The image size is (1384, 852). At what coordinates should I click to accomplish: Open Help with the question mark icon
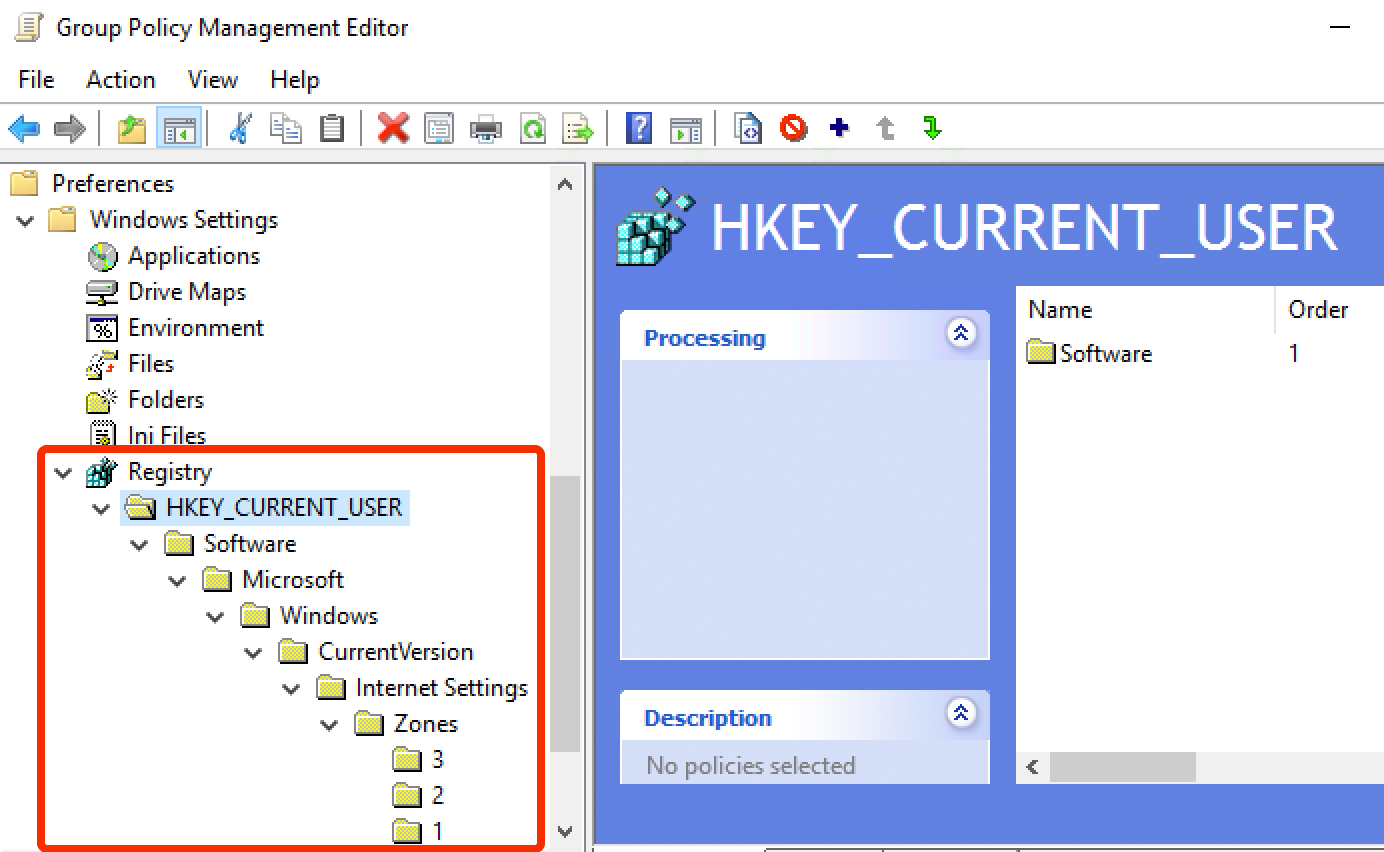pos(639,128)
